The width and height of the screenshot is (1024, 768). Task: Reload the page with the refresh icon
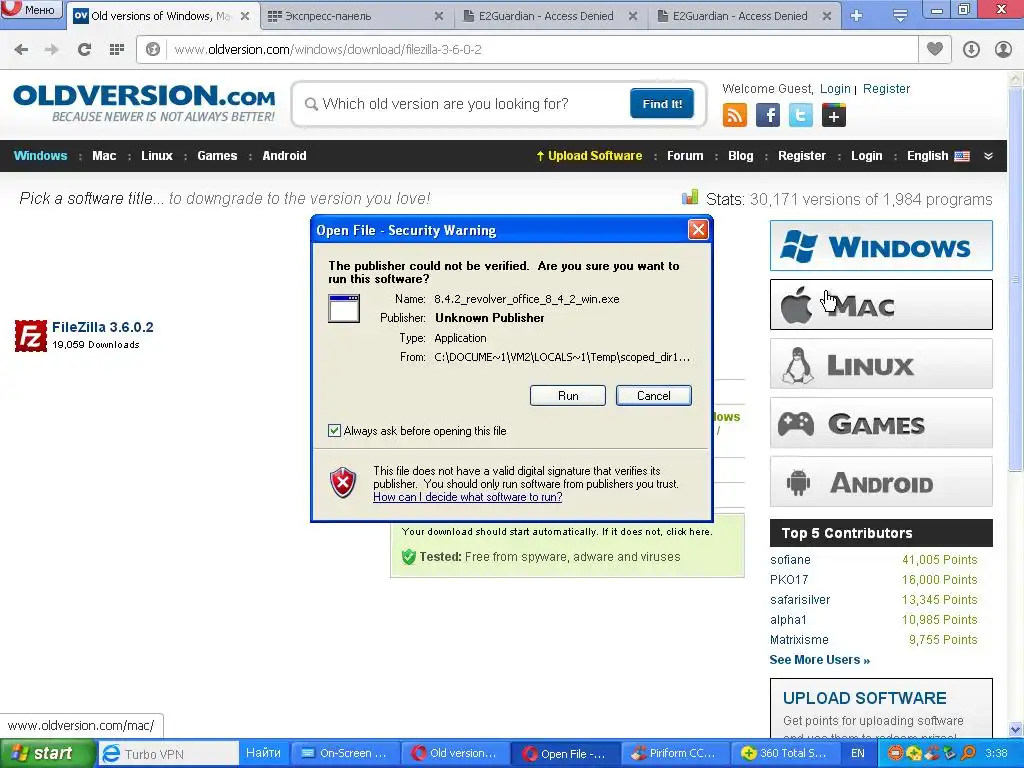84,49
